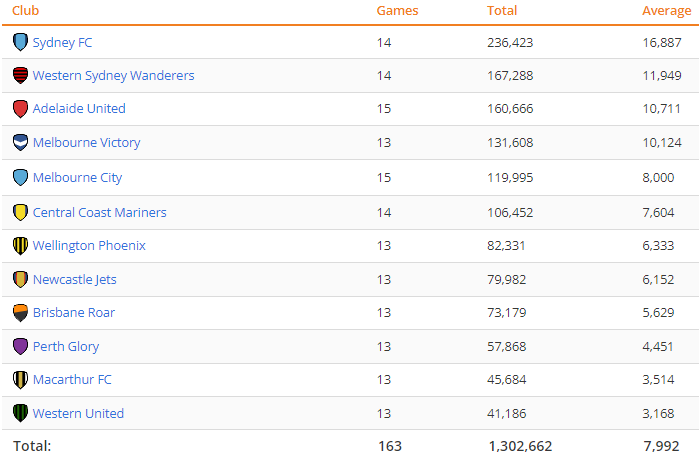The height and width of the screenshot is (462, 699).
Task: Click the Adelaide United red shield icon
Action: (20, 109)
